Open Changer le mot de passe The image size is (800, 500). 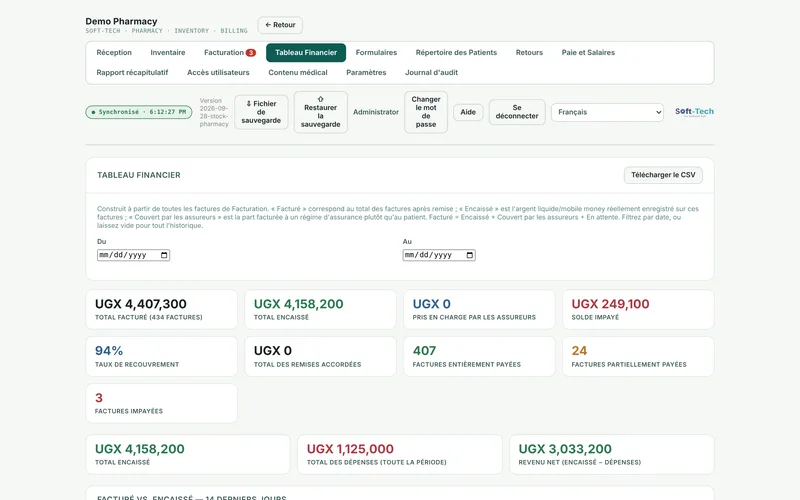pos(426,112)
